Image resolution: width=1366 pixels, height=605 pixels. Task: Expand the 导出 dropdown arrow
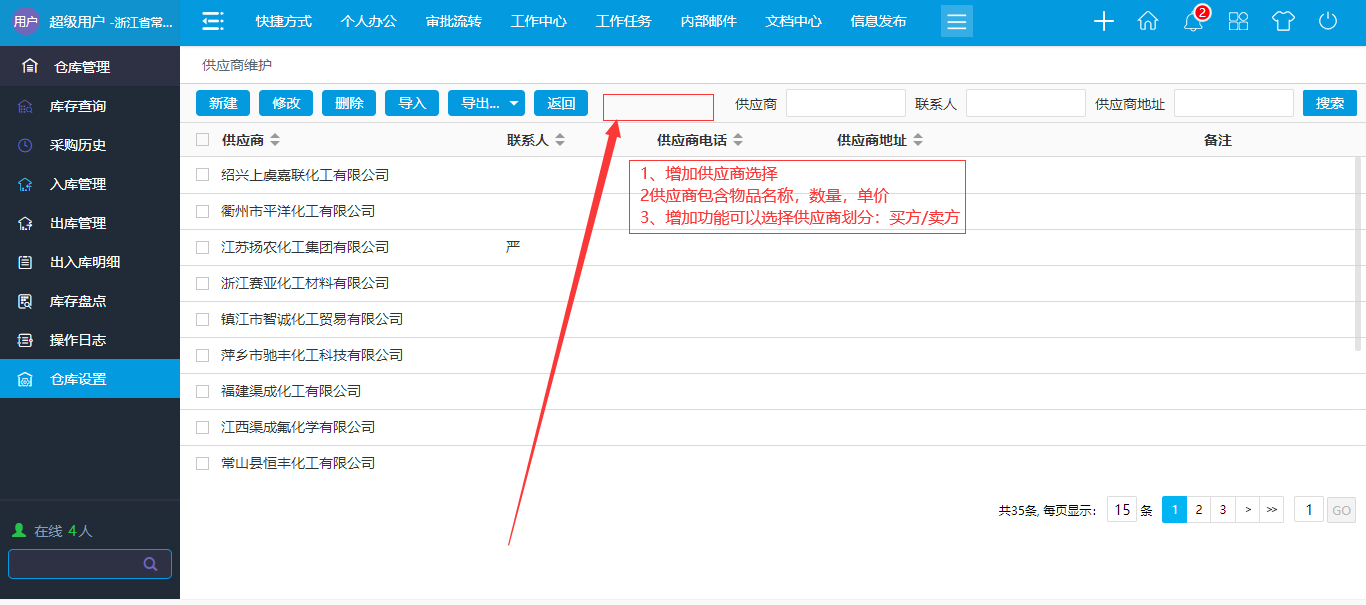(514, 103)
